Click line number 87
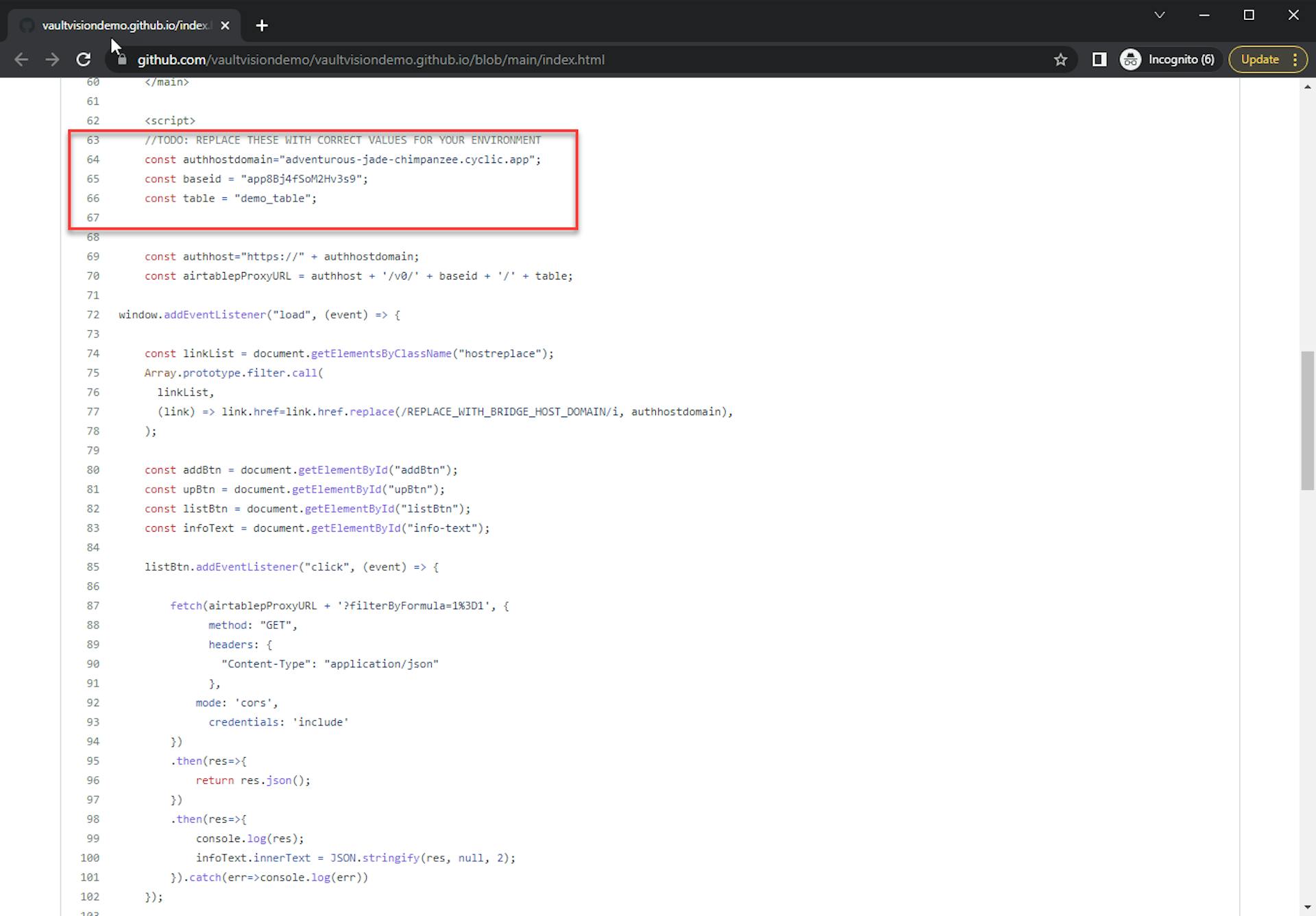The width and height of the screenshot is (1316, 916). point(93,606)
